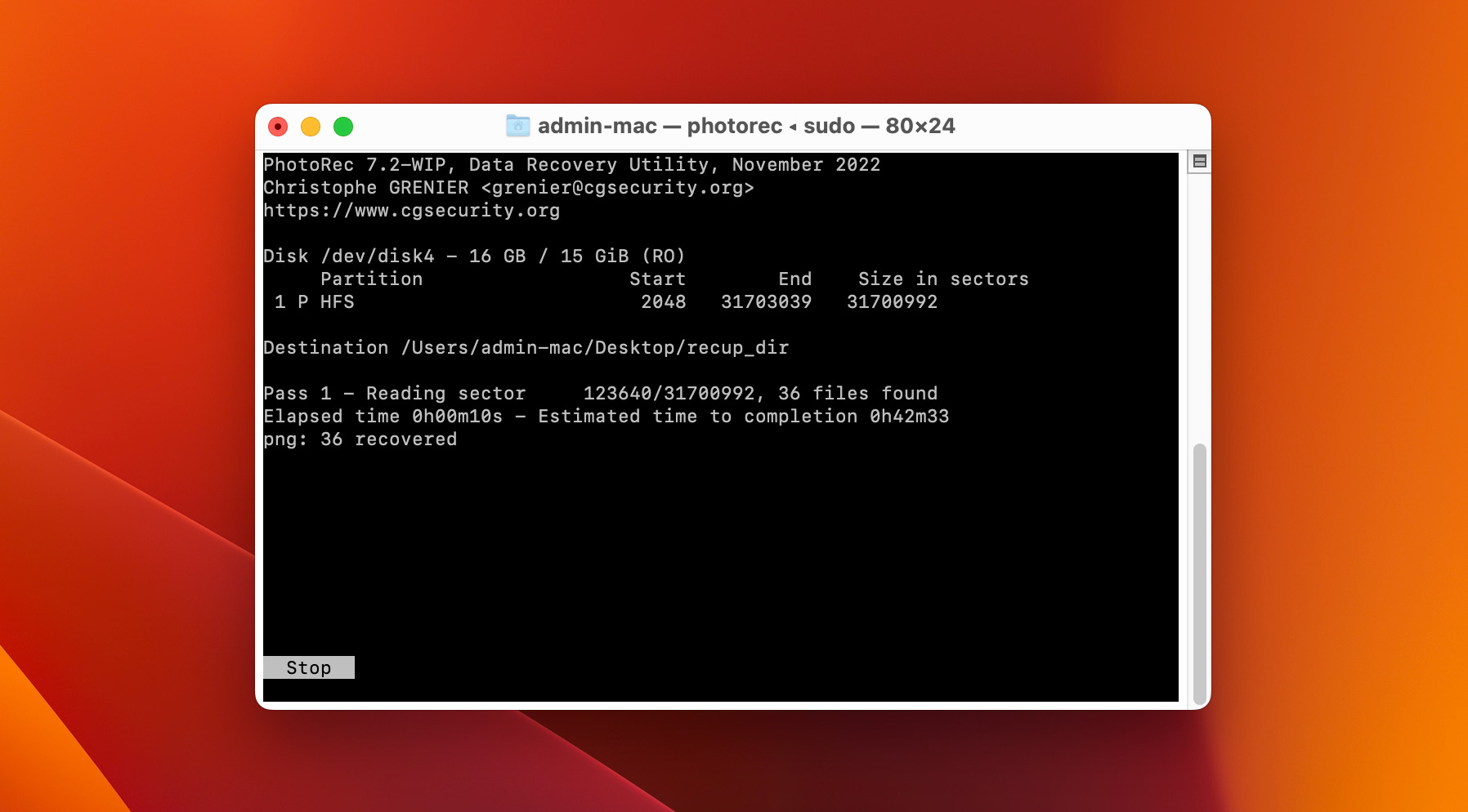Click the Destination recup_dir path text
1468x812 pixels.
click(594, 348)
